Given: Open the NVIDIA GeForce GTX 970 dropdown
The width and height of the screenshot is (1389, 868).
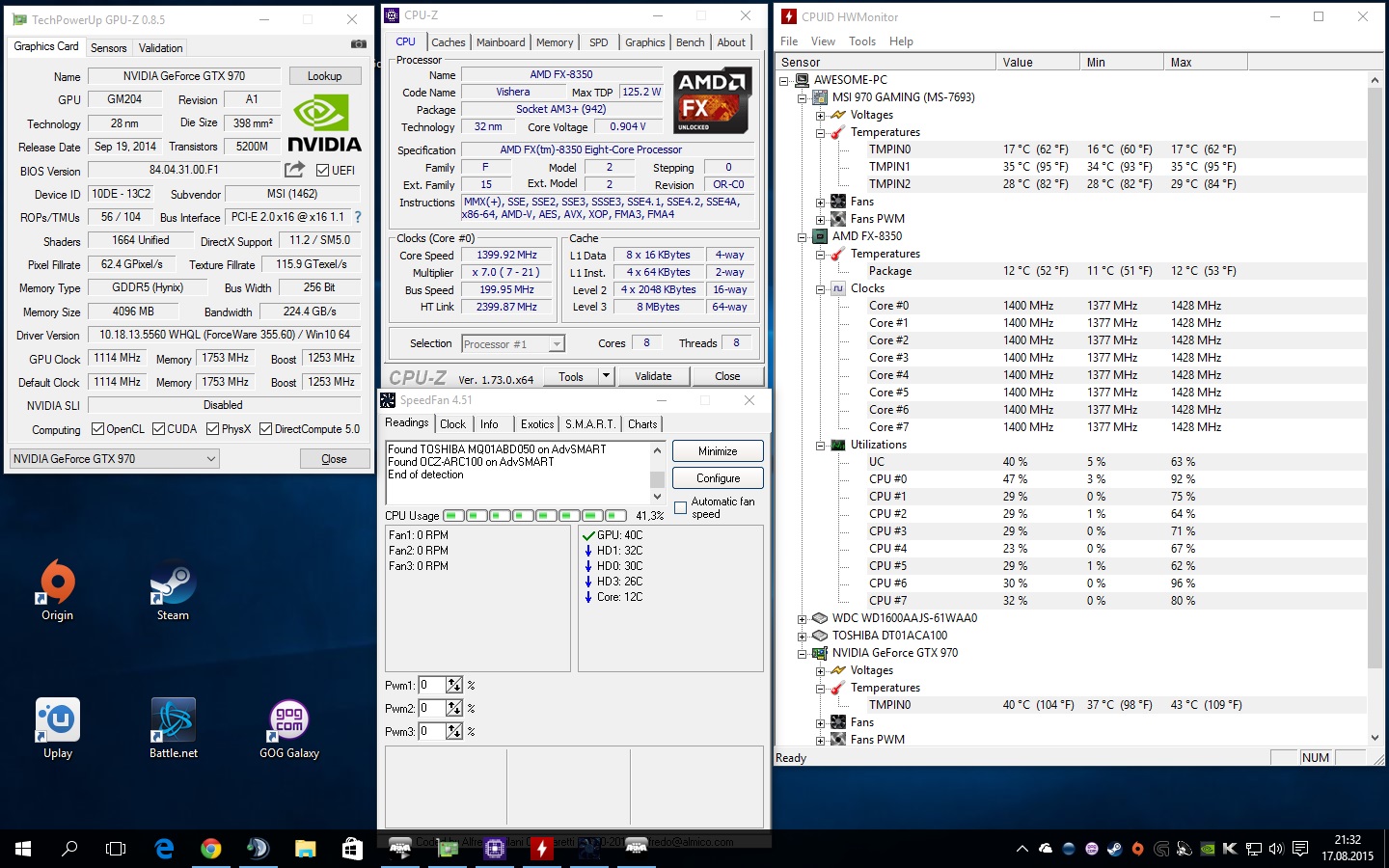Looking at the screenshot, I should tap(114, 459).
